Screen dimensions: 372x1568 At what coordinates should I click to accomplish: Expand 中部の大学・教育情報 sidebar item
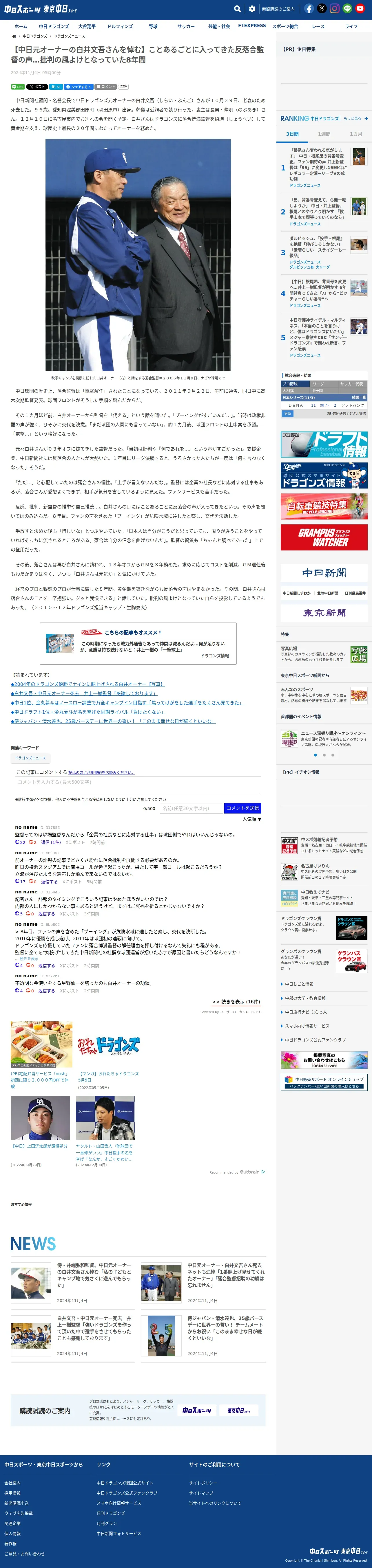pos(302,998)
